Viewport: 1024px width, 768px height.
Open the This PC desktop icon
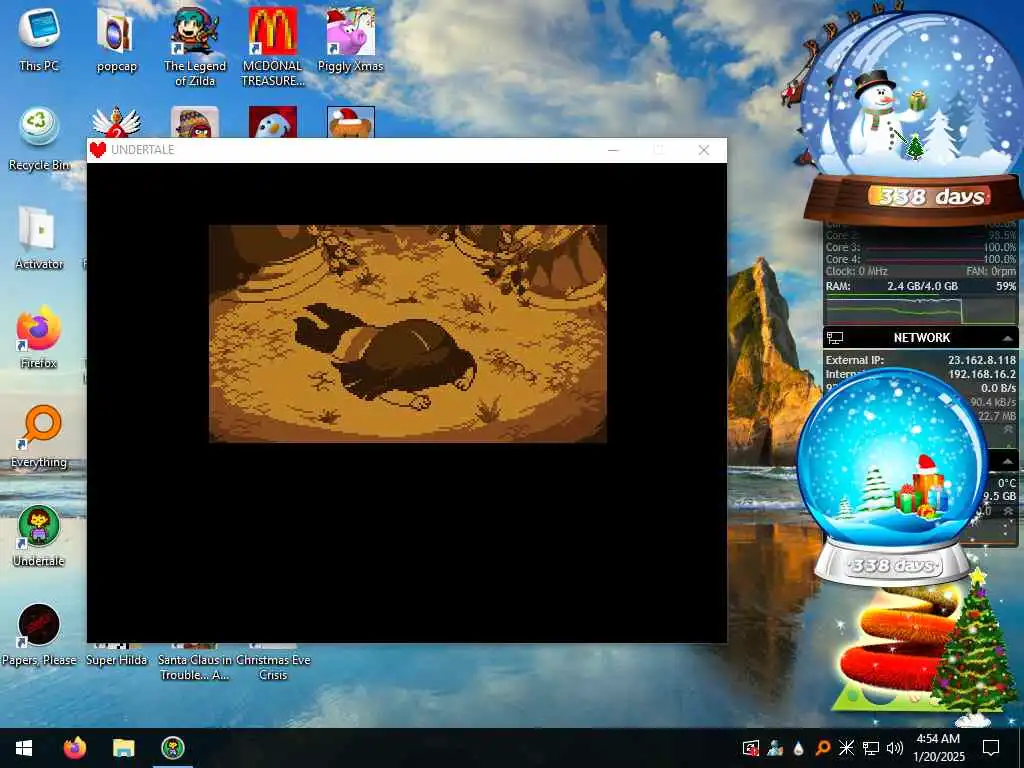click(x=39, y=38)
